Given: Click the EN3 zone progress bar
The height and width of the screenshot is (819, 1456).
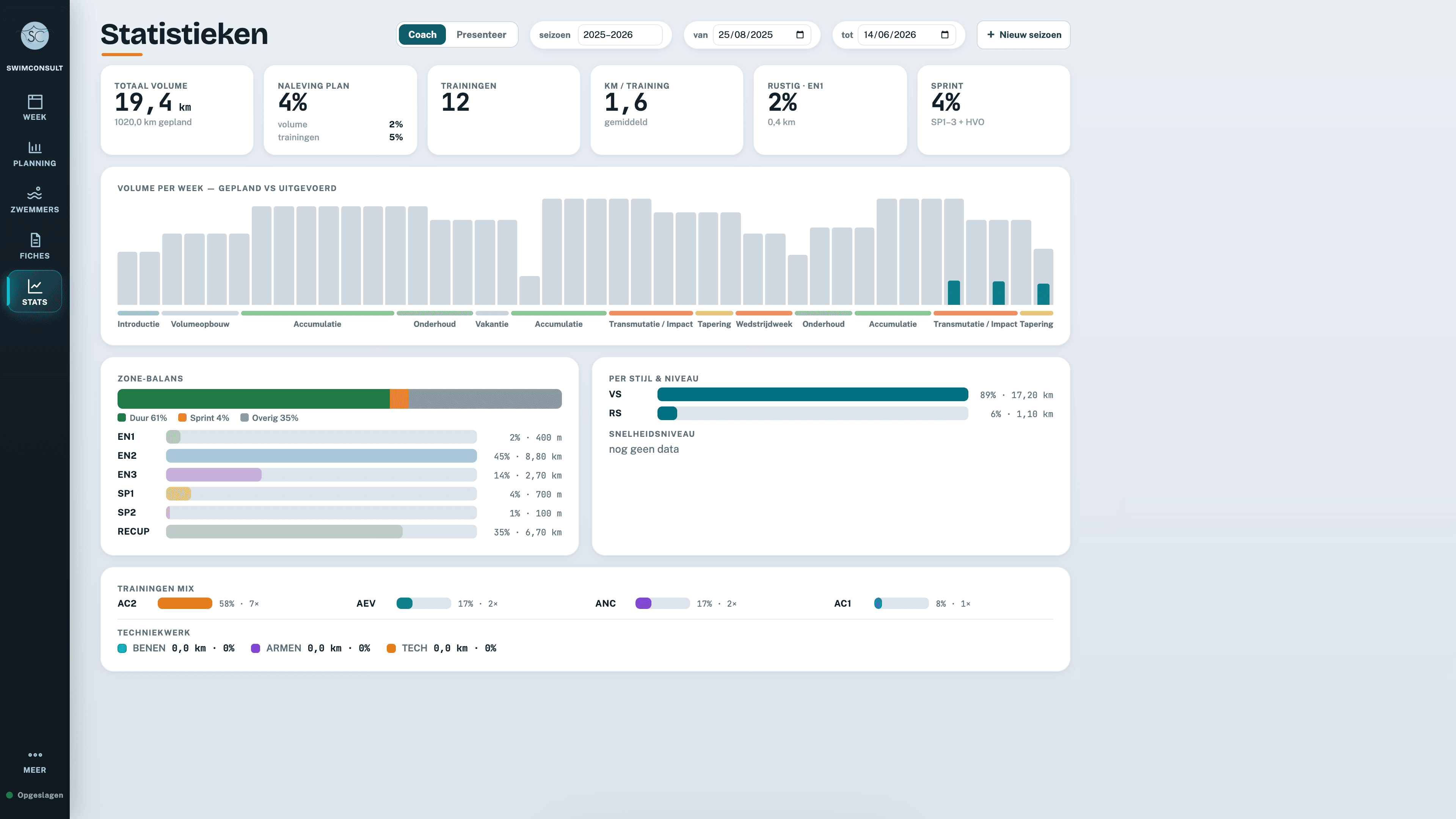Looking at the screenshot, I should pyautogui.click(x=321, y=475).
